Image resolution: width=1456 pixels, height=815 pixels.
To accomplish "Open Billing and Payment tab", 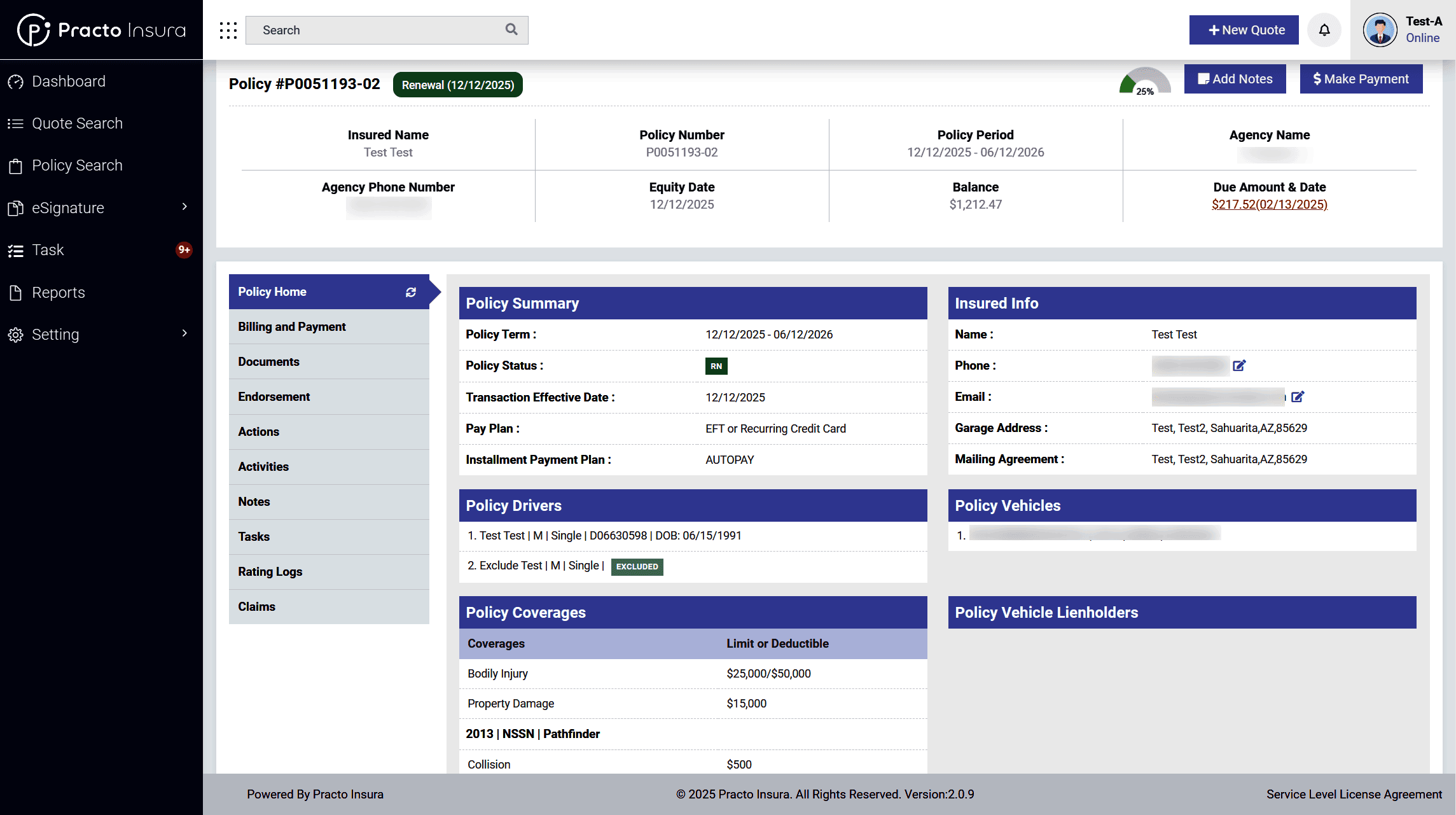I will pos(292,327).
